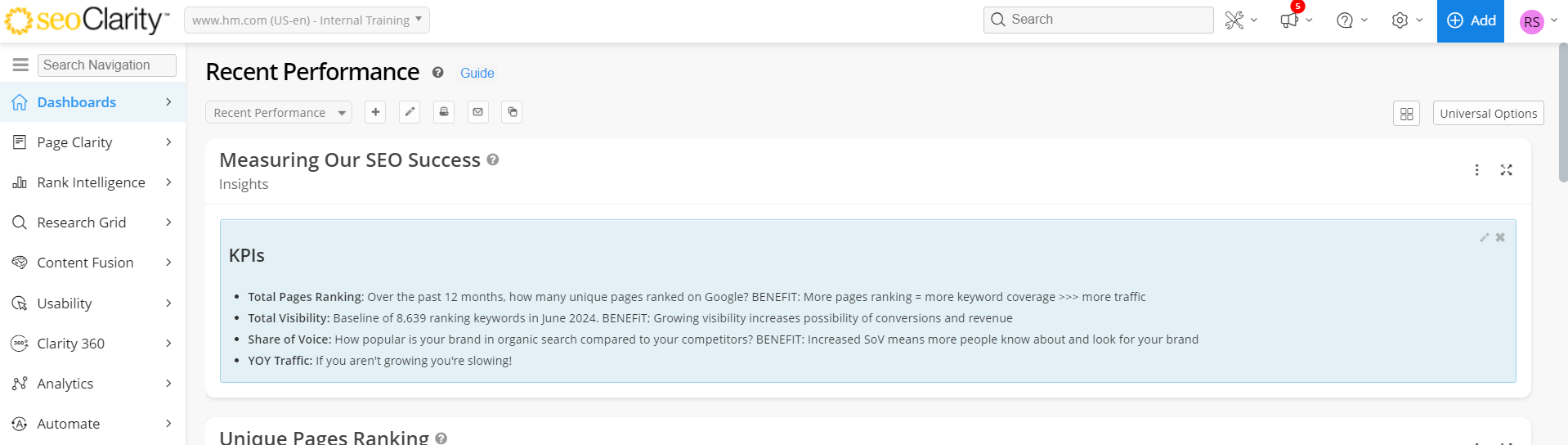
Task: Expand the Measuring Our SEO Success widget fullscreen
Action: (x=1506, y=170)
